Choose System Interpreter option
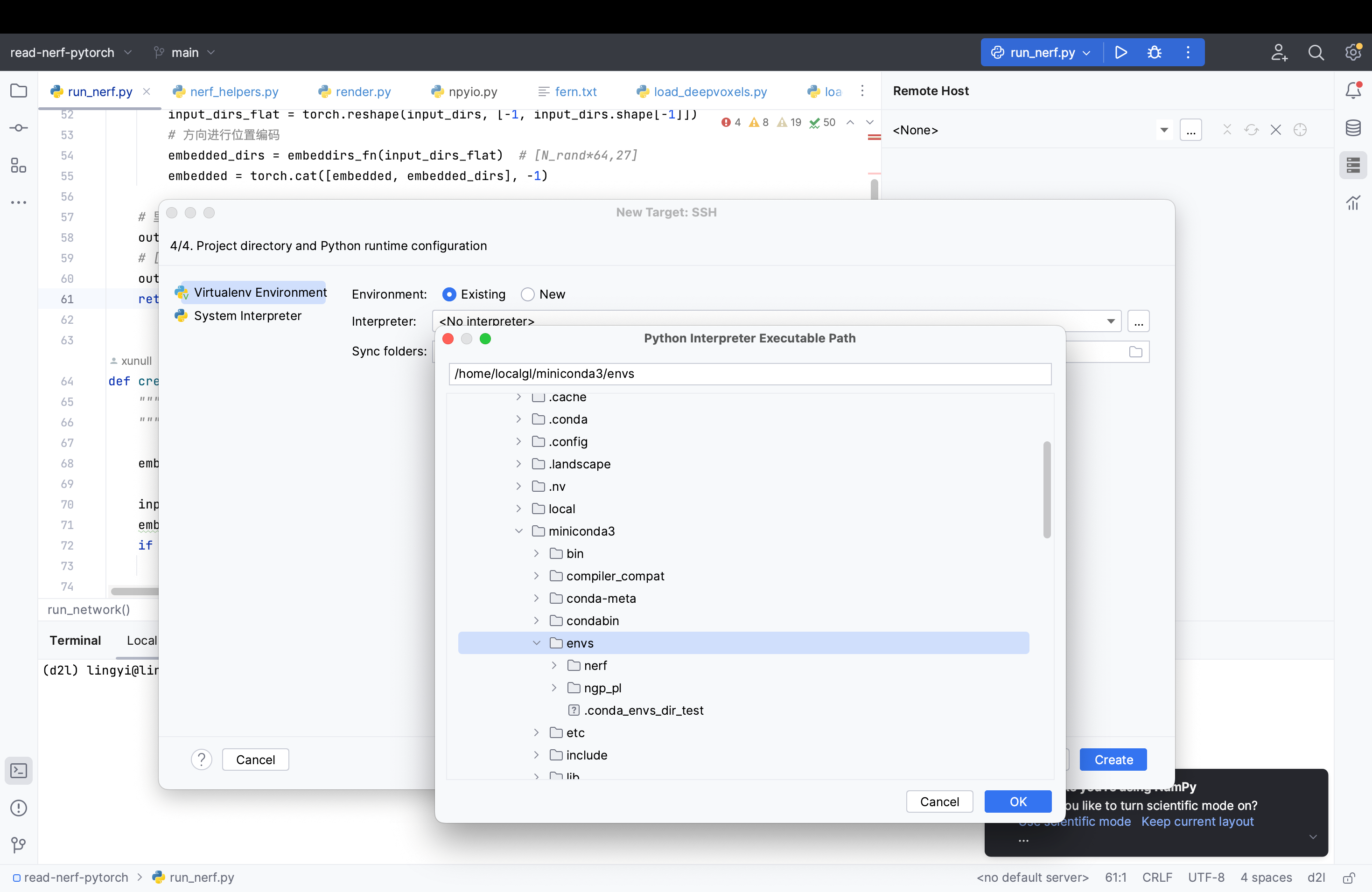Viewport: 1372px width, 892px height. pos(247,316)
